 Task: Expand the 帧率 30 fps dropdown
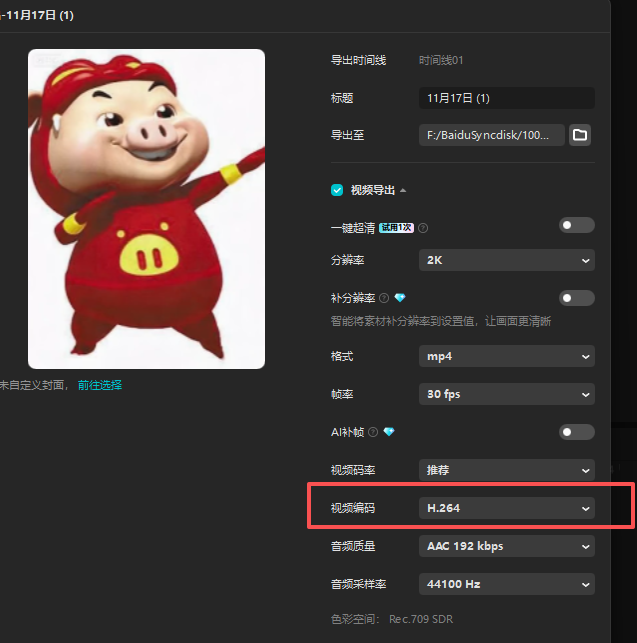pos(506,394)
